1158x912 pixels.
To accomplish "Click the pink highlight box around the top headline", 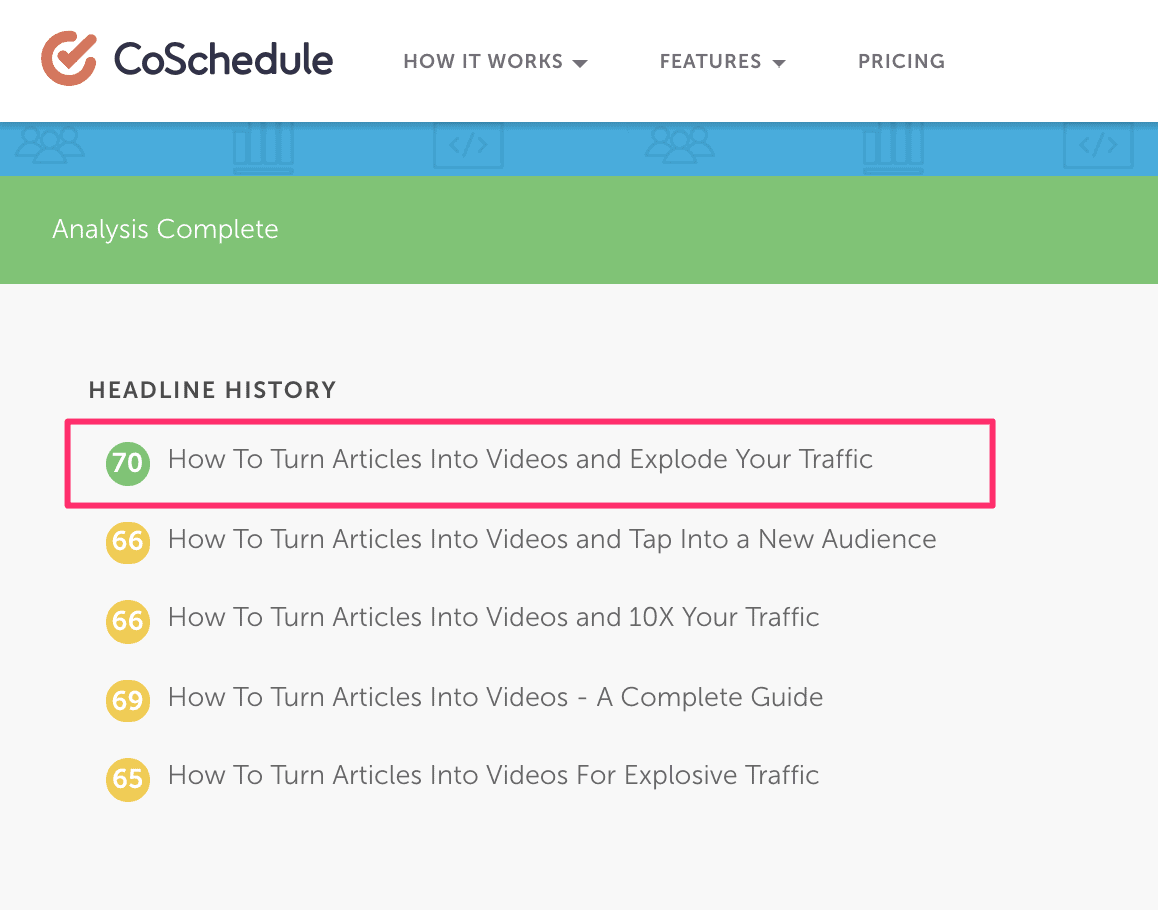I will point(530,418).
